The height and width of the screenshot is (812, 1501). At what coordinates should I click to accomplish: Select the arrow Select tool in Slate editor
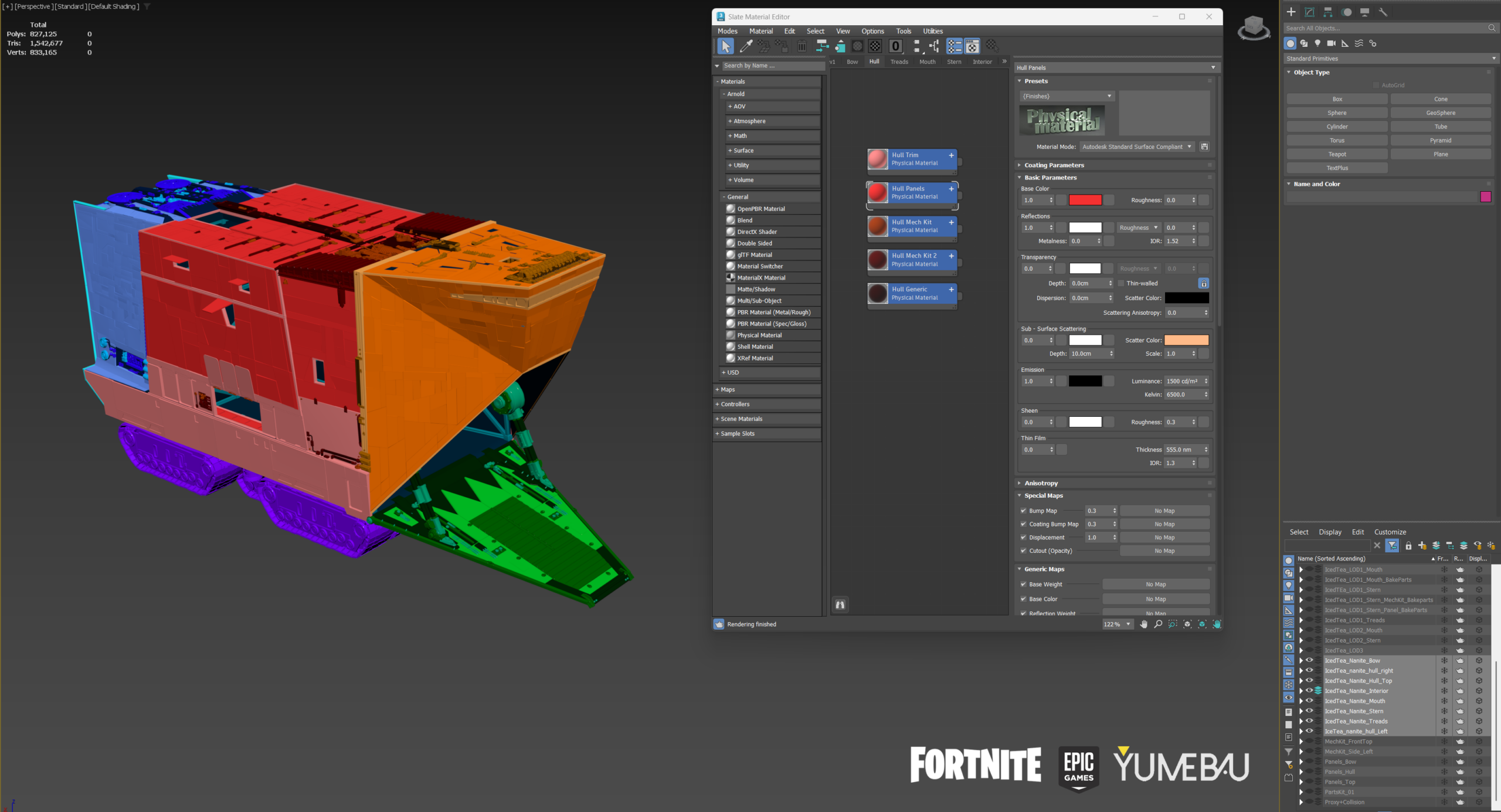[725, 46]
